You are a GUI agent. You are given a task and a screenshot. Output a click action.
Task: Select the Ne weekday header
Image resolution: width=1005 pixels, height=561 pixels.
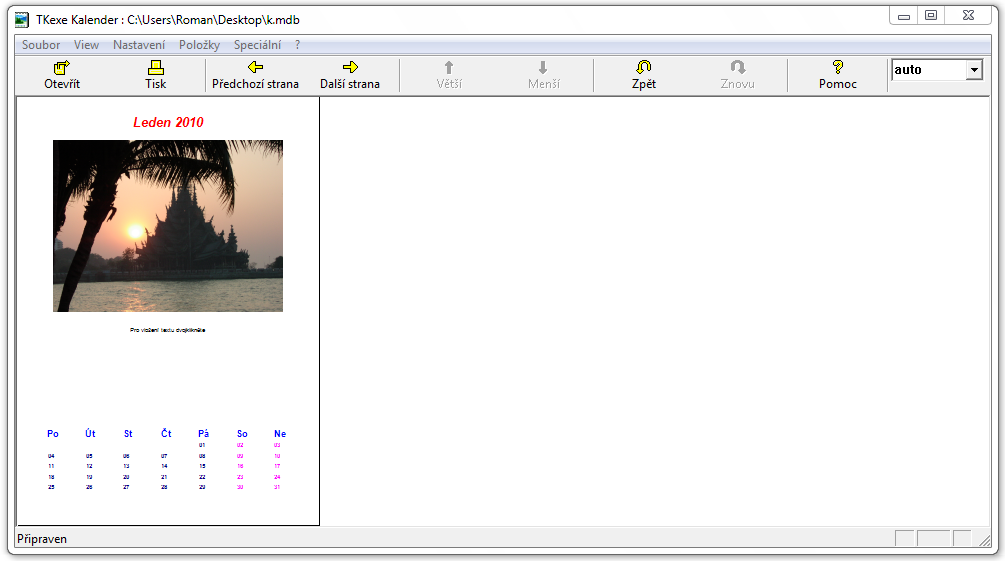(x=280, y=434)
